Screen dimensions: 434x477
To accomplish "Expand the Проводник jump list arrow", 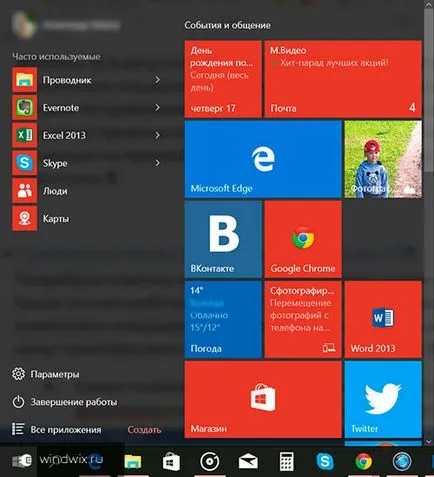I will 157,80.
